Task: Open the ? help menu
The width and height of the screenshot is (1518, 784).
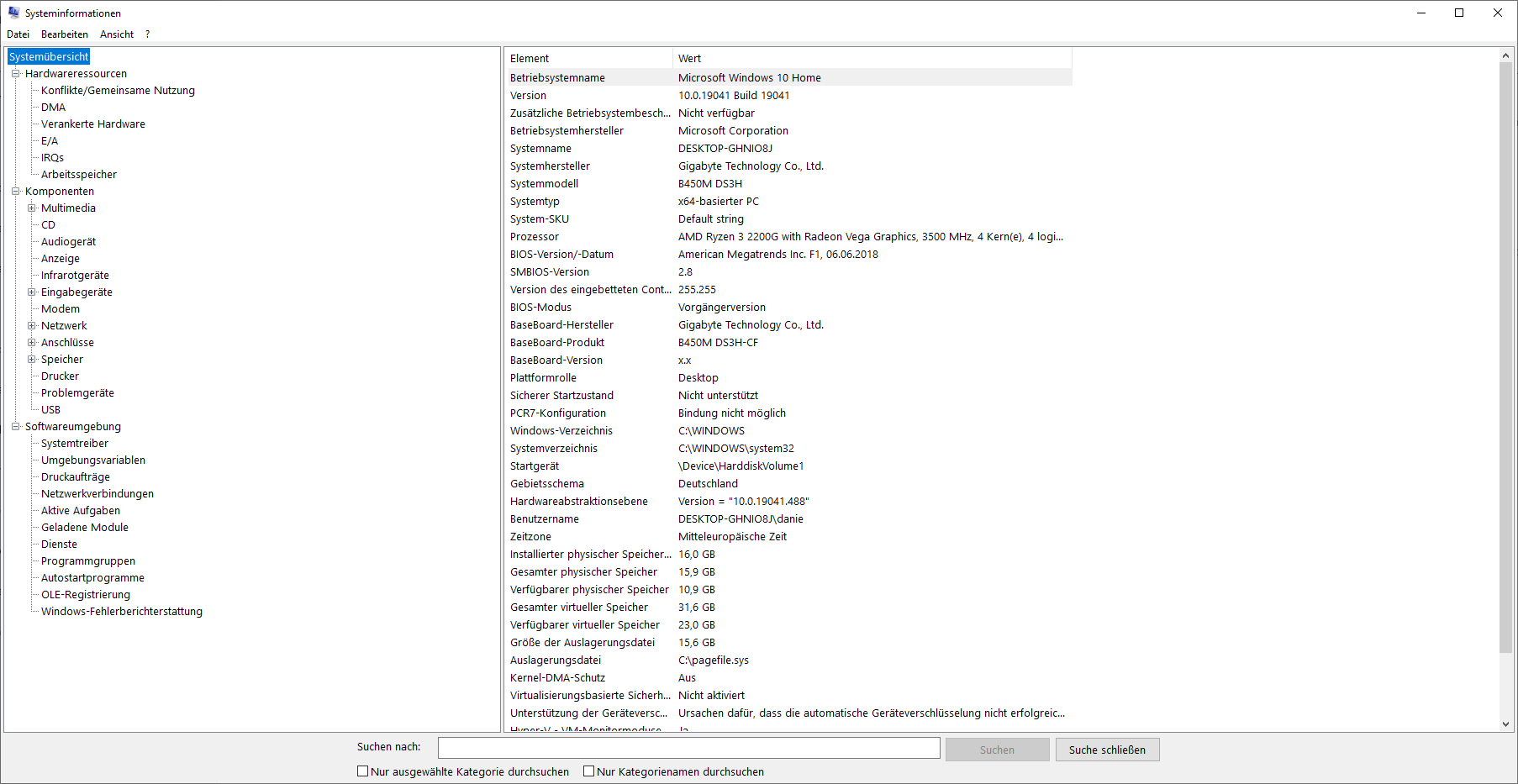Action: [148, 34]
